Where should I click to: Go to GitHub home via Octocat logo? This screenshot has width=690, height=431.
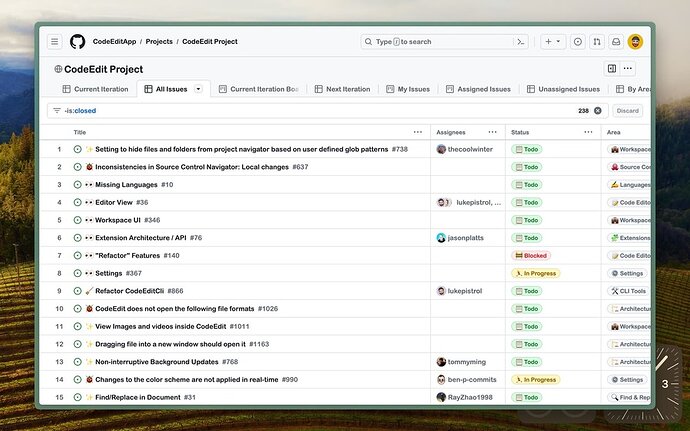(77, 42)
